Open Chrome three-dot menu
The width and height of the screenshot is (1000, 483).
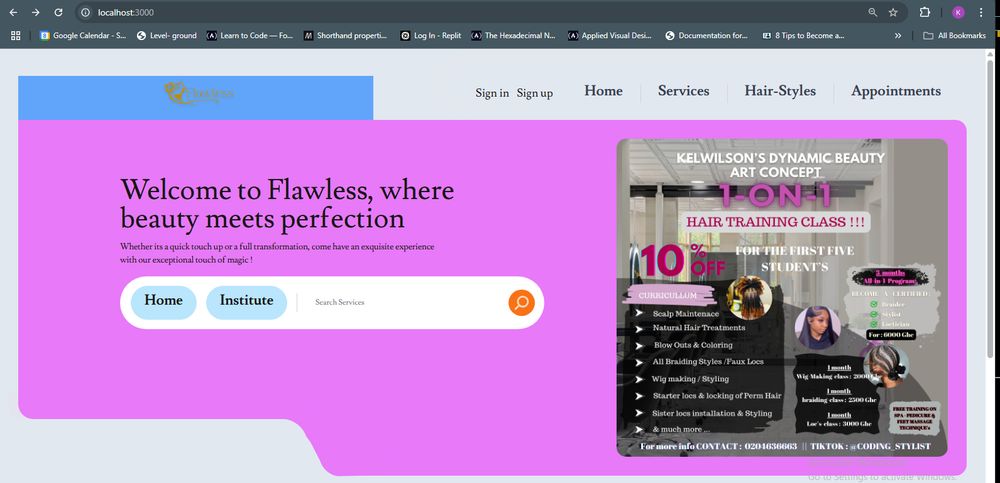[981, 12]
